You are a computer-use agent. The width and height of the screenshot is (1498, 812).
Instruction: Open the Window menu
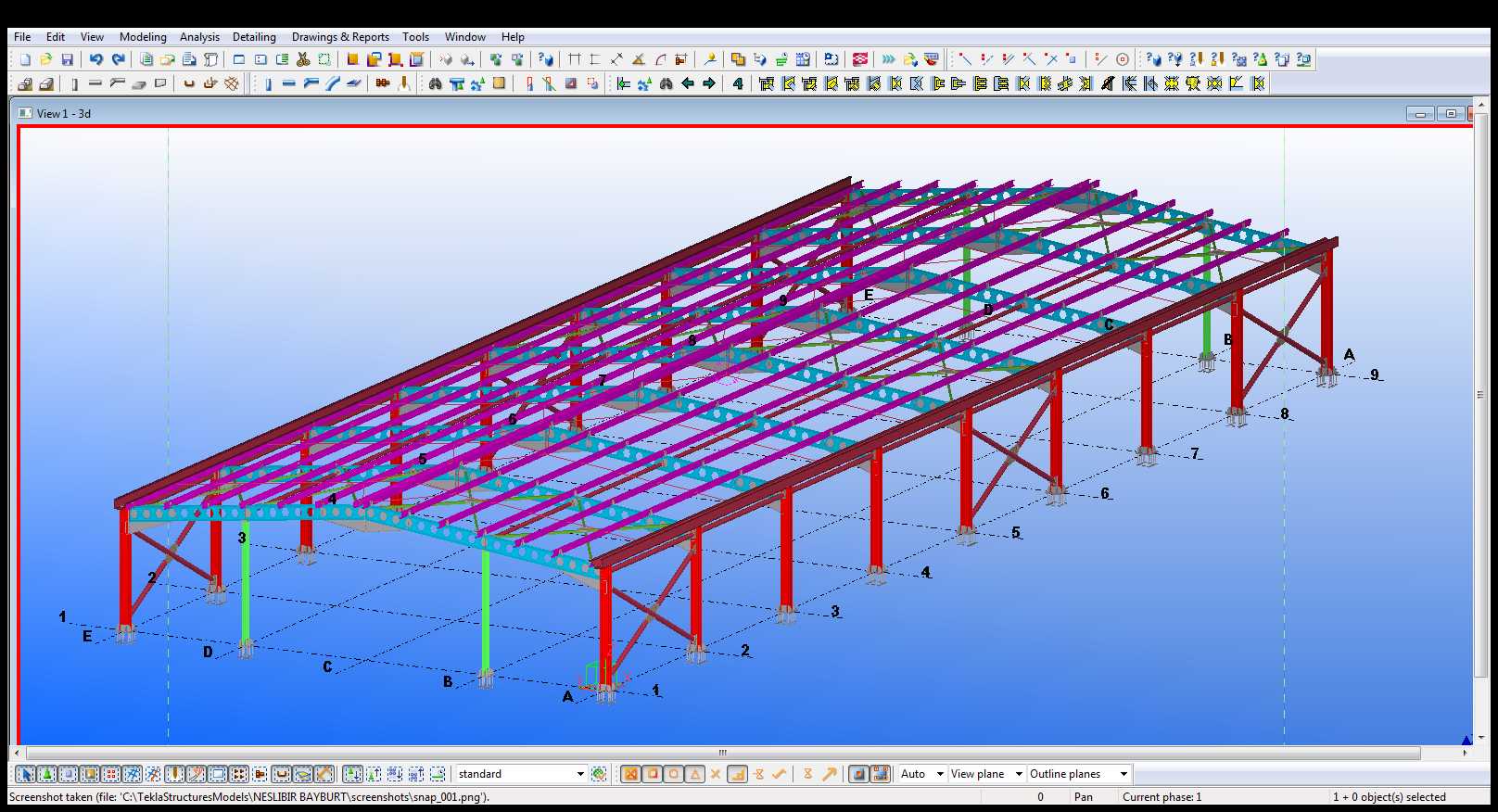[464, 37]
